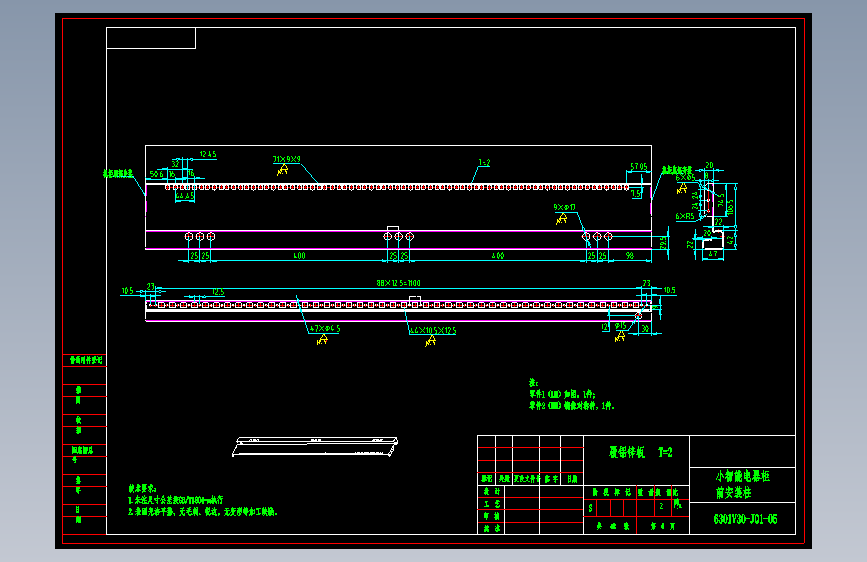Click the S cell in the title block
867x562 pixels.
tap(590, 508)
